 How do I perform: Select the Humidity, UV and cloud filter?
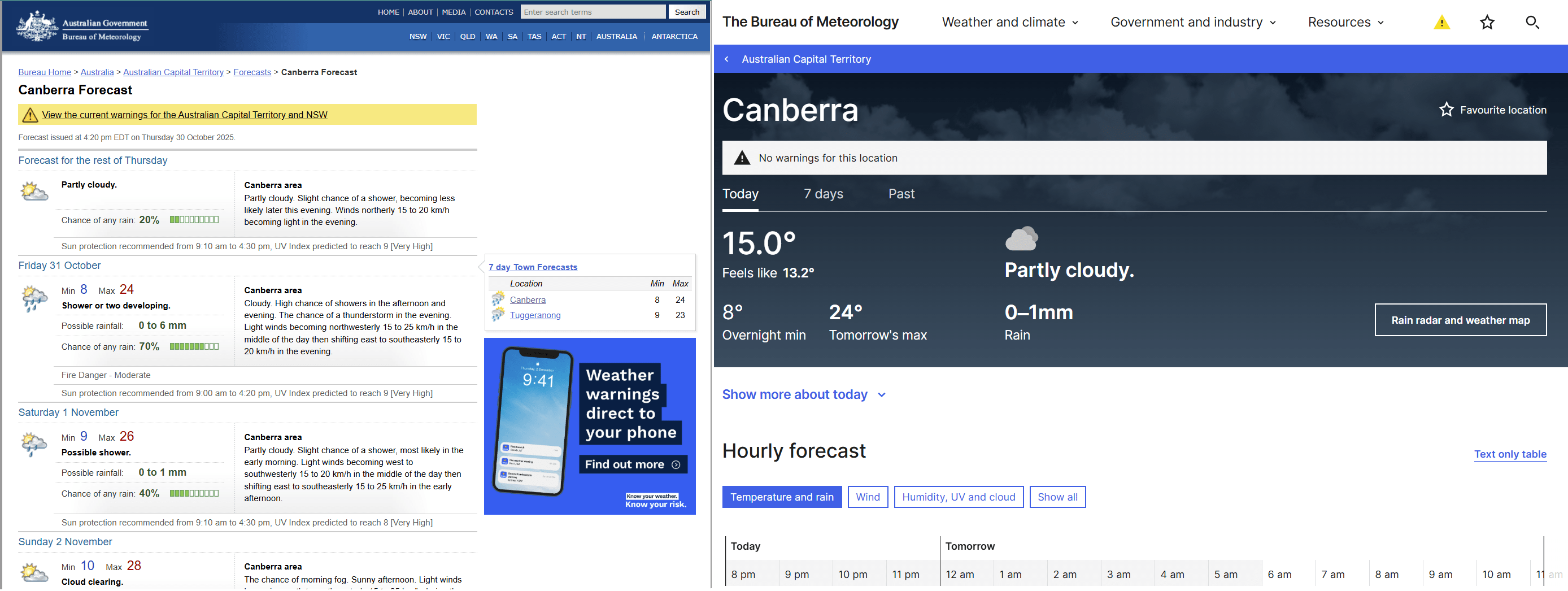(958, 497)
